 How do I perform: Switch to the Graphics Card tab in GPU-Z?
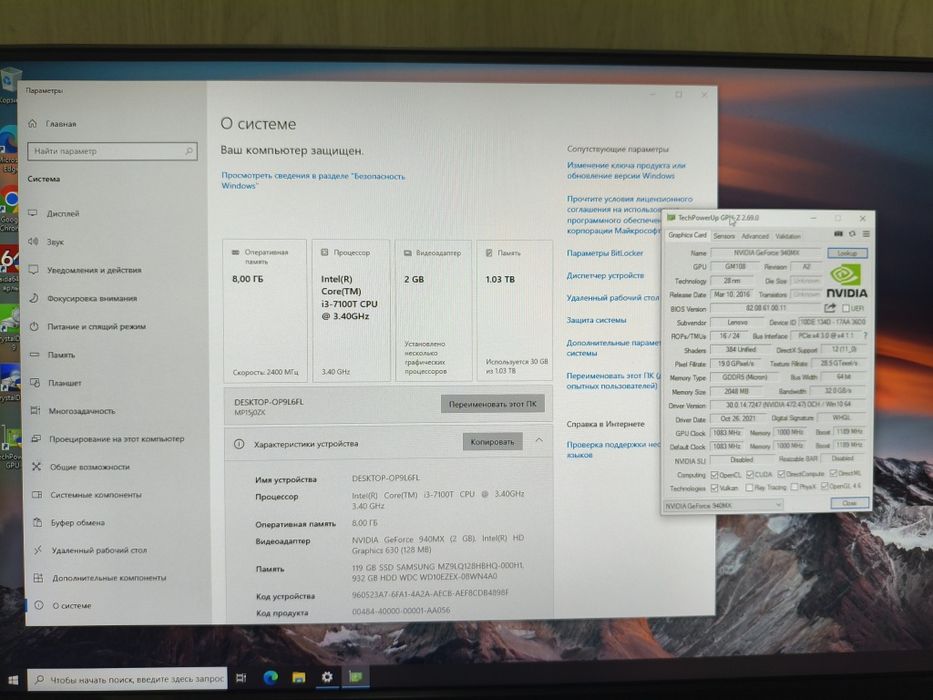(x=687, y=235)
